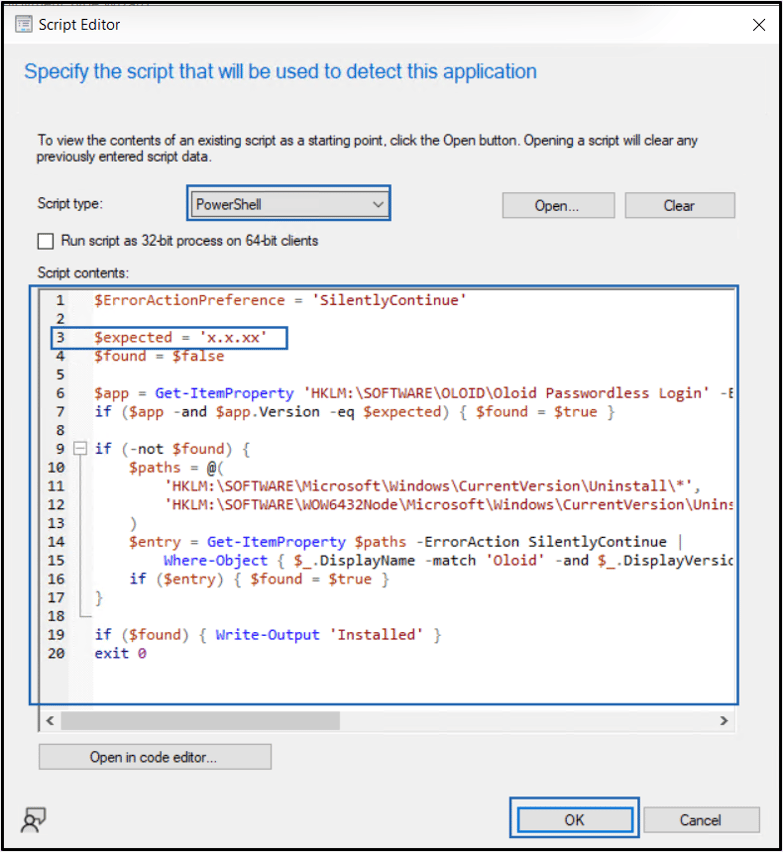Image resolution: width=783 pixels, height=852 pixels.
Task: Click the $found = $false line
Action: (x=159, y=356)
